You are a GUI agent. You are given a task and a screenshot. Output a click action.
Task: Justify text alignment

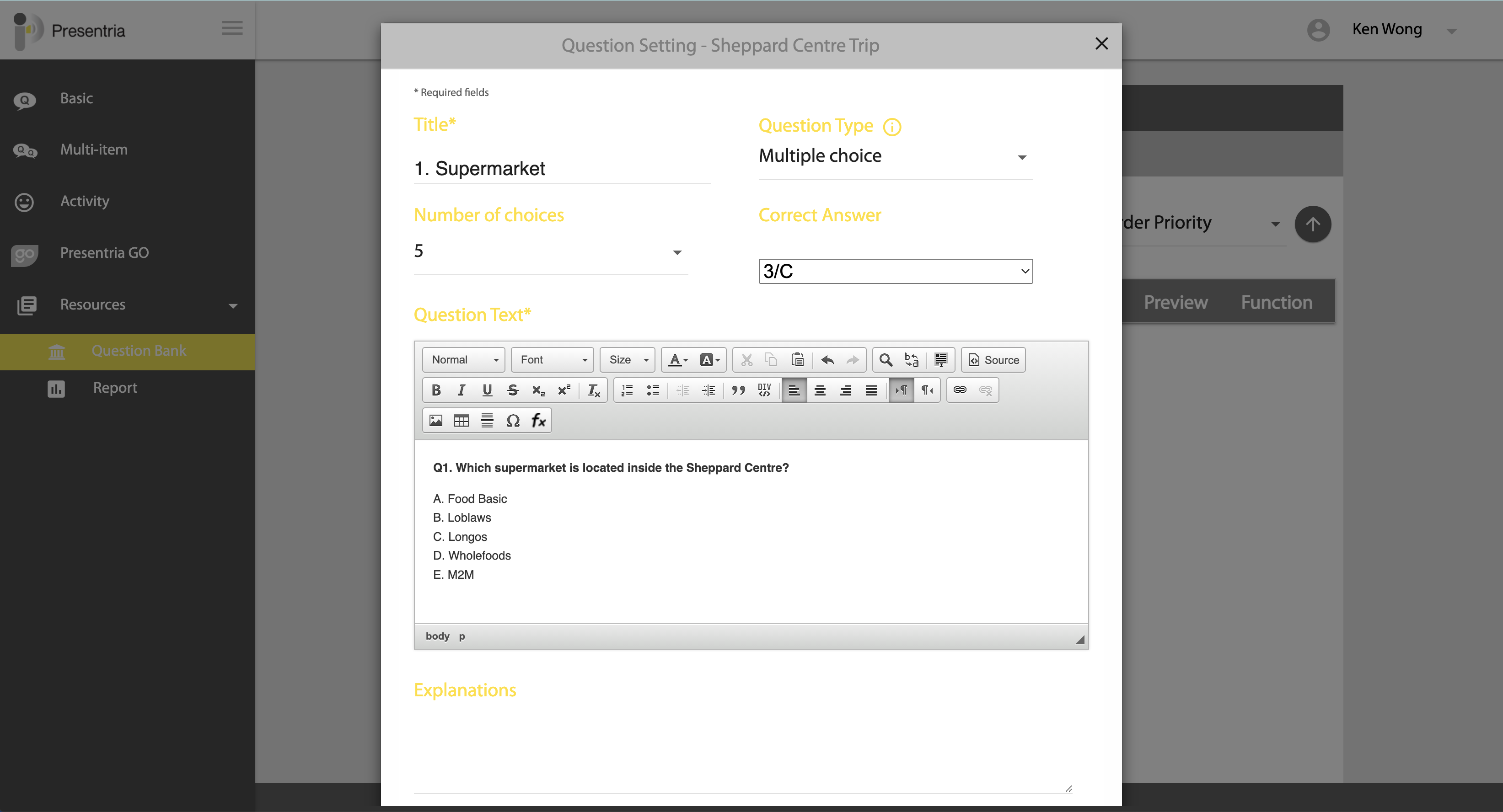871,390
